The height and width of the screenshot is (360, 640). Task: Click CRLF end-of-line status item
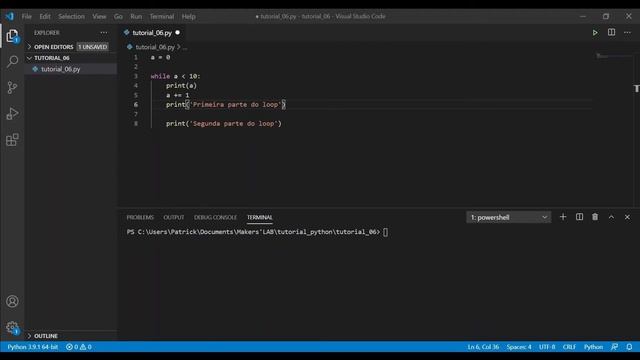[x=569, y=347]
